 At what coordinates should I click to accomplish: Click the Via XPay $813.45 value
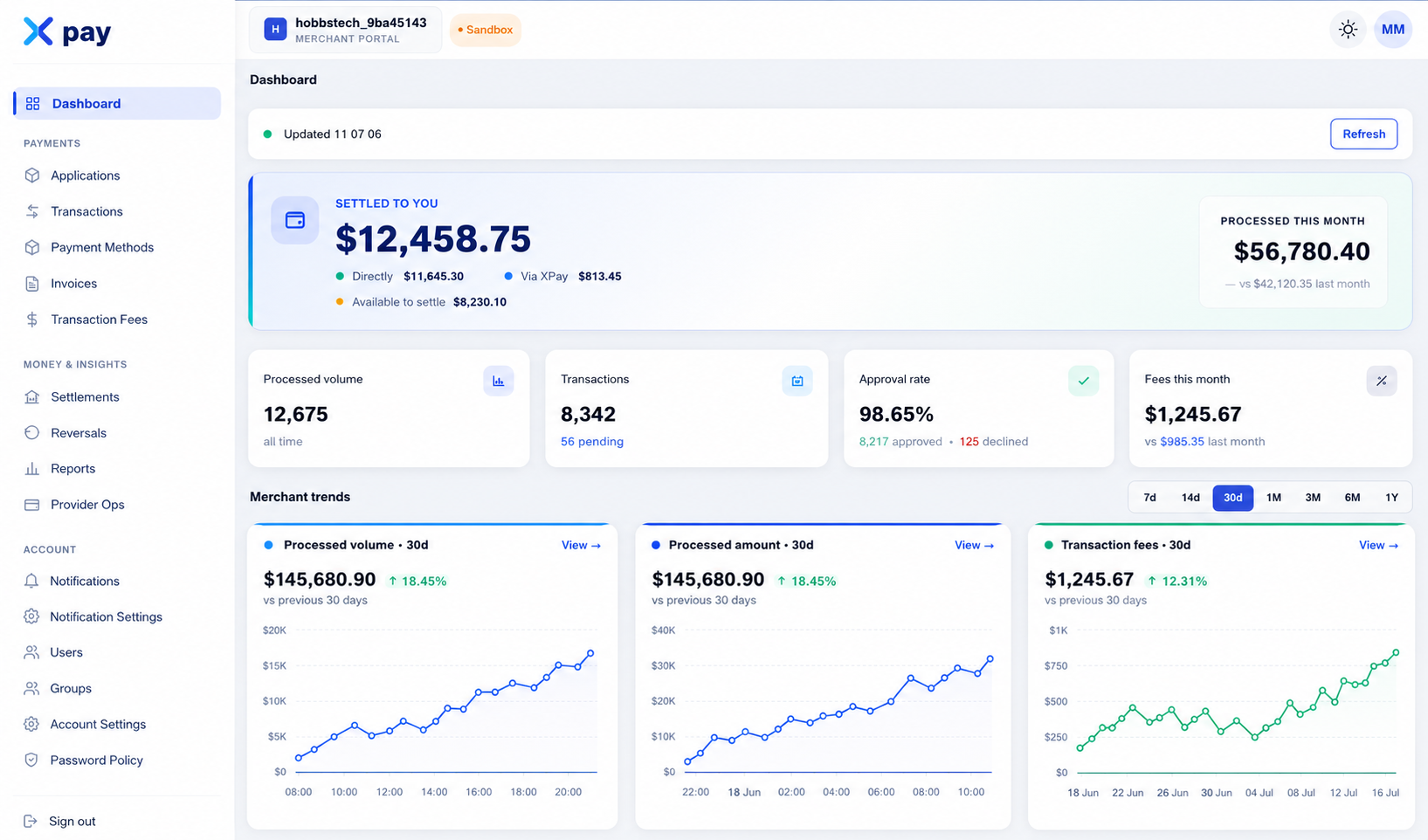point(600,277)
